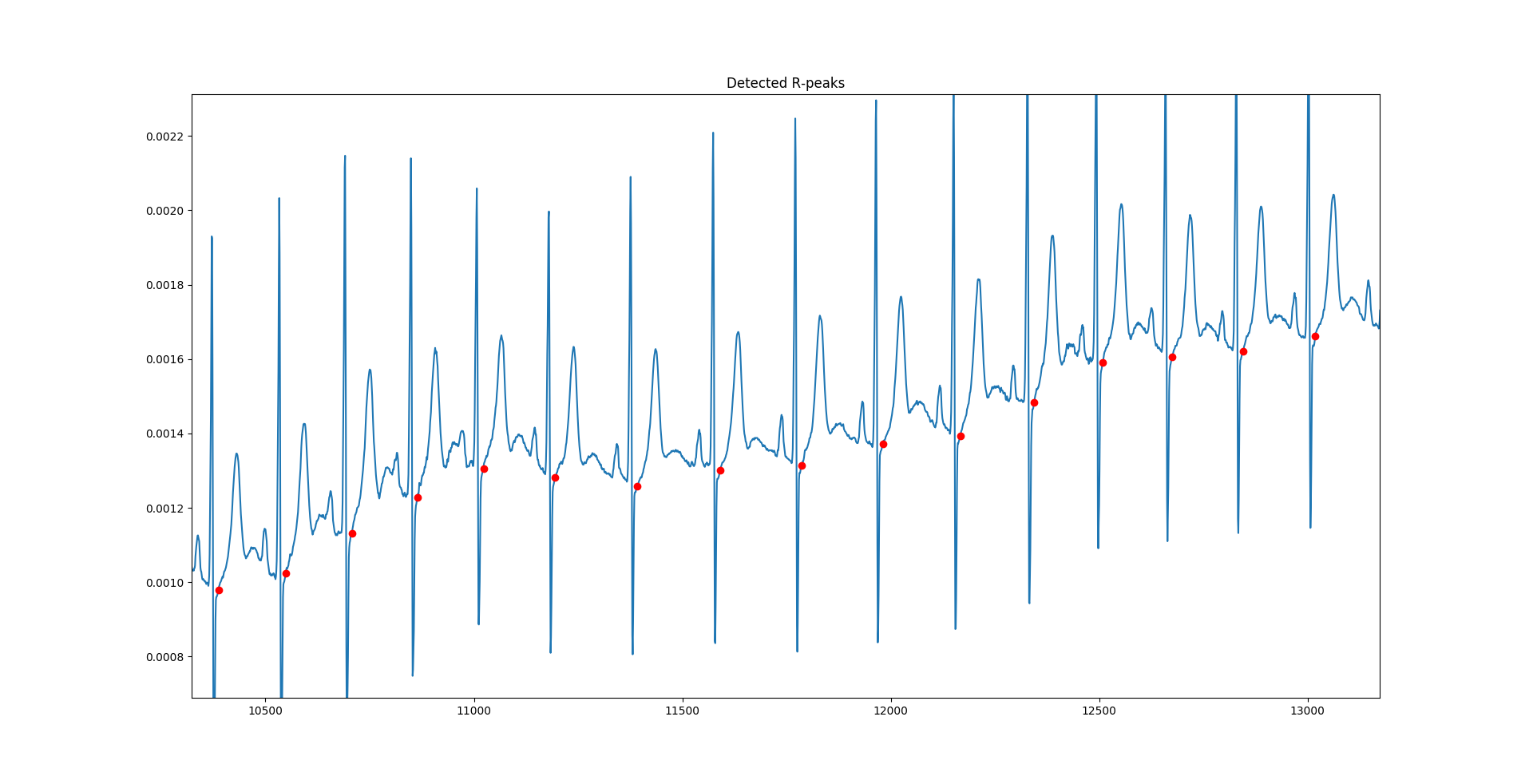The height and width of the screenshot is (784, 1533).
Task: Click the y-axis tick label 0.0012
Action: (164, 509)
